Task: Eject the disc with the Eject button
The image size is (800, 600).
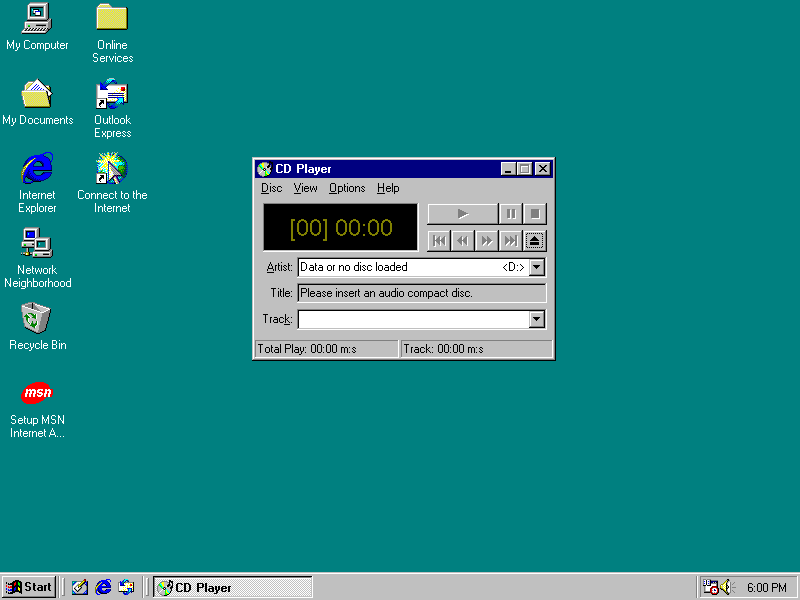Action: (x=535, y=241)
